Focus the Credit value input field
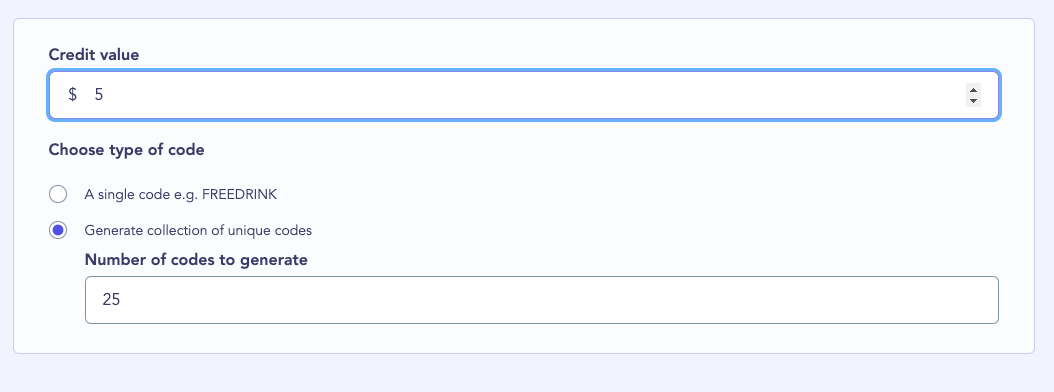Image resolution: width=1054 pixels, height=392 pixels. (x=524, y=95)
